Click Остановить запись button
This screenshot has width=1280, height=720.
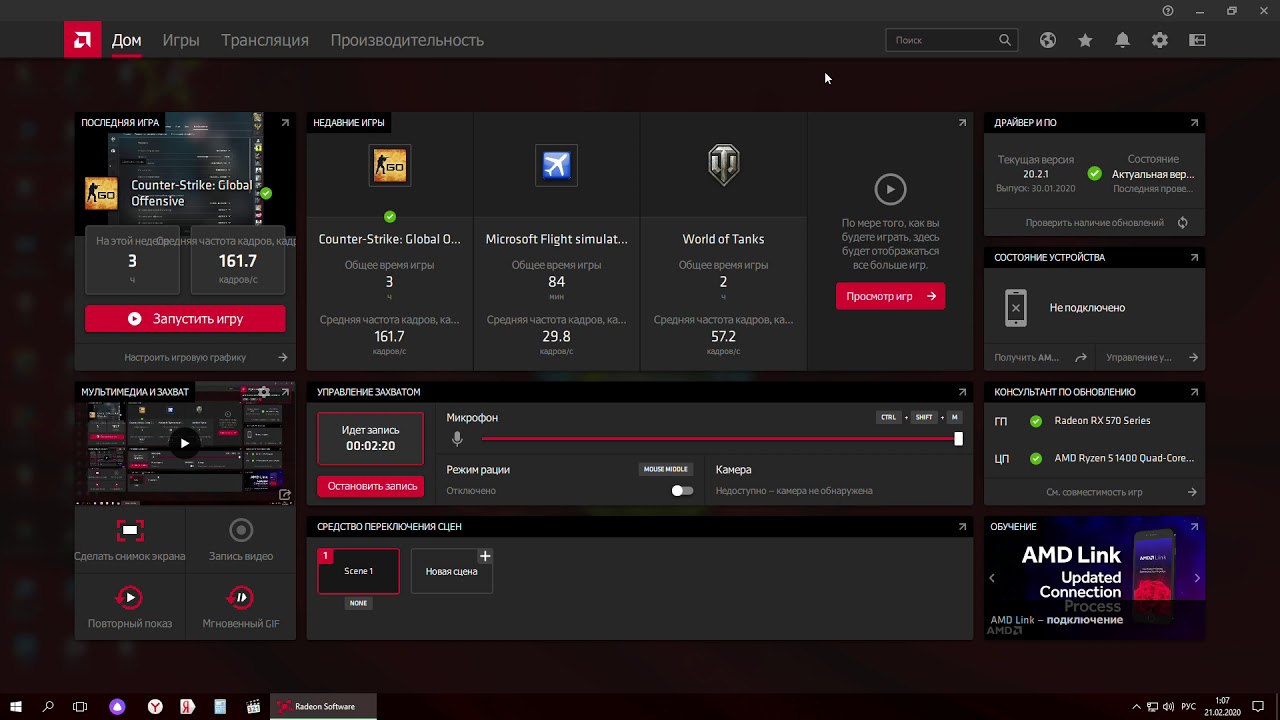pyautogui.click(x=371, y=486)
